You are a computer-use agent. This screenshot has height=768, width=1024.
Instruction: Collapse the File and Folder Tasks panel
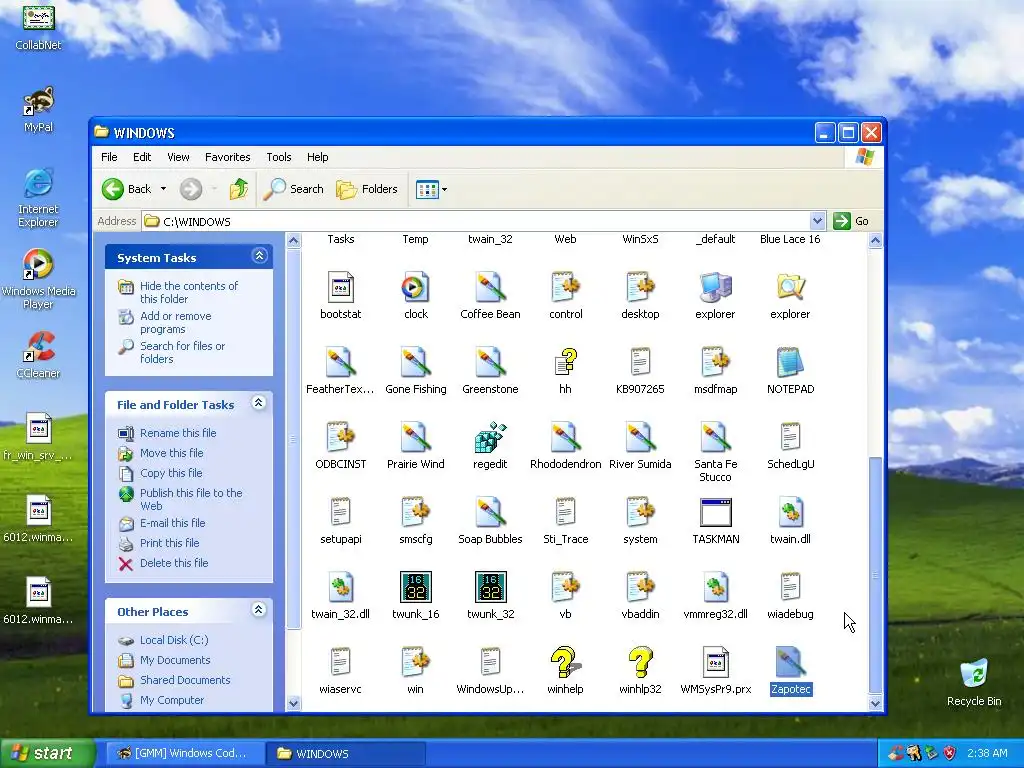(259, 403)
